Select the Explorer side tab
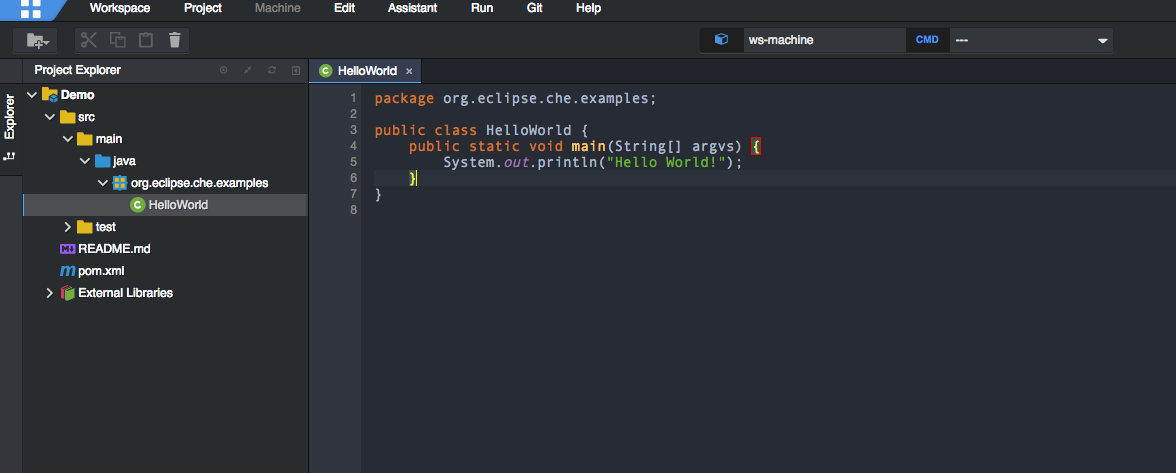The width and height of the screenshot is (1176, 473). click(x=10, y=117)
